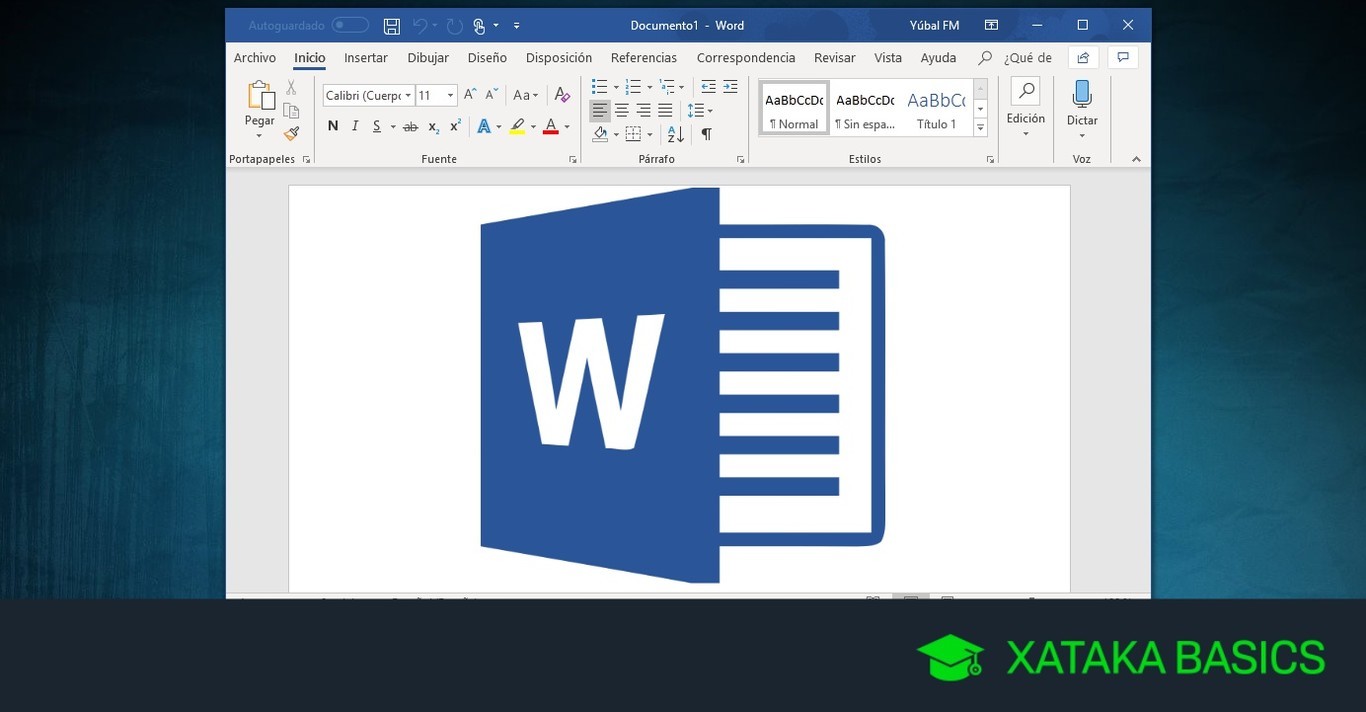Click the save floppy disk icon
The height and width of the screenshot is (712, 1366).
pyautogui.click(x=392, y=25)
